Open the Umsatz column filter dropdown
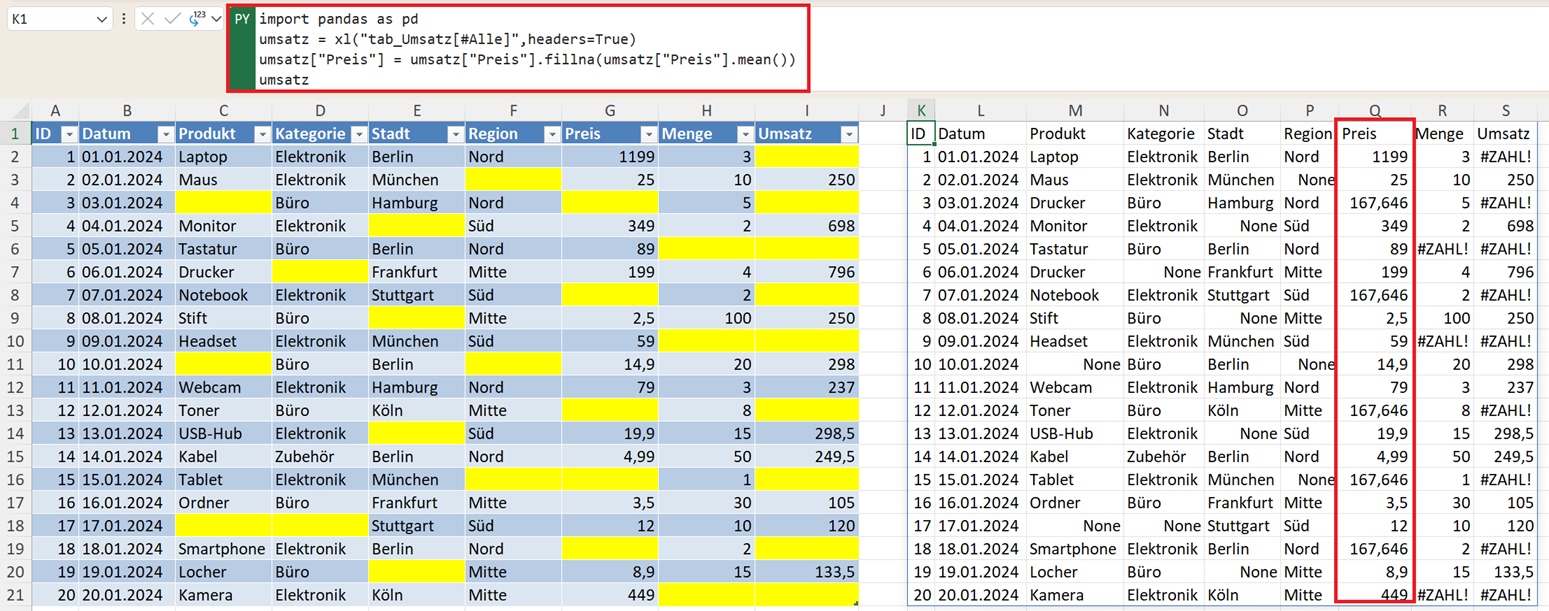1549x611 pixels. click(849, 134)
